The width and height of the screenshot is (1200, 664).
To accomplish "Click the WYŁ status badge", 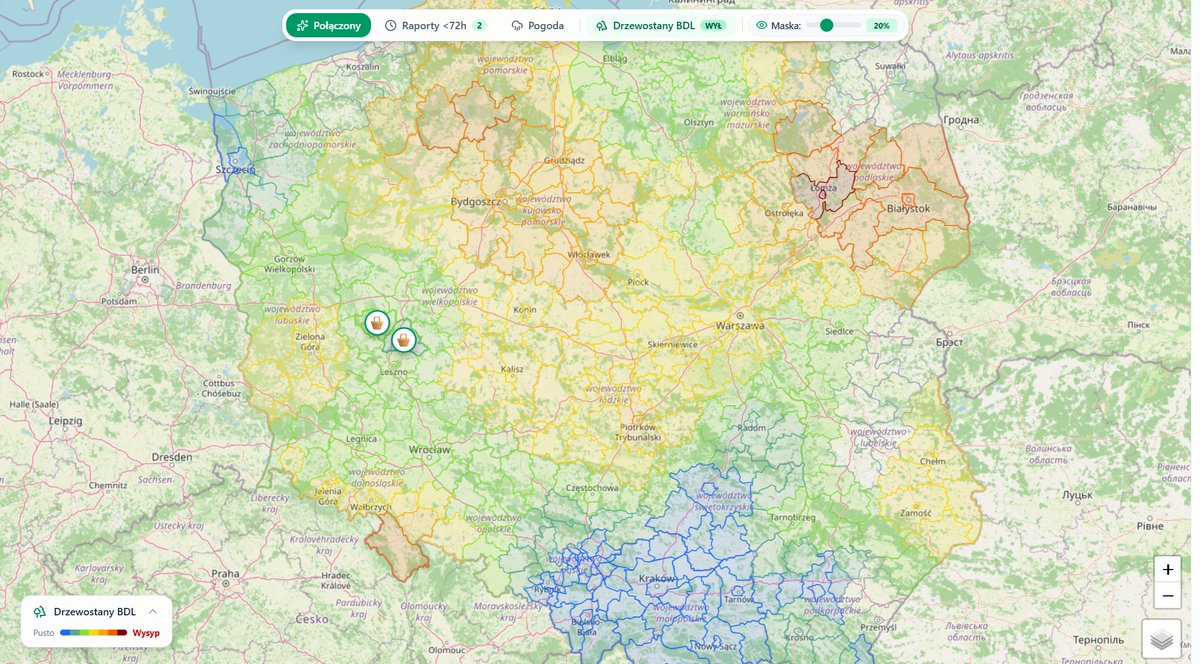I will tap(713, 25).
